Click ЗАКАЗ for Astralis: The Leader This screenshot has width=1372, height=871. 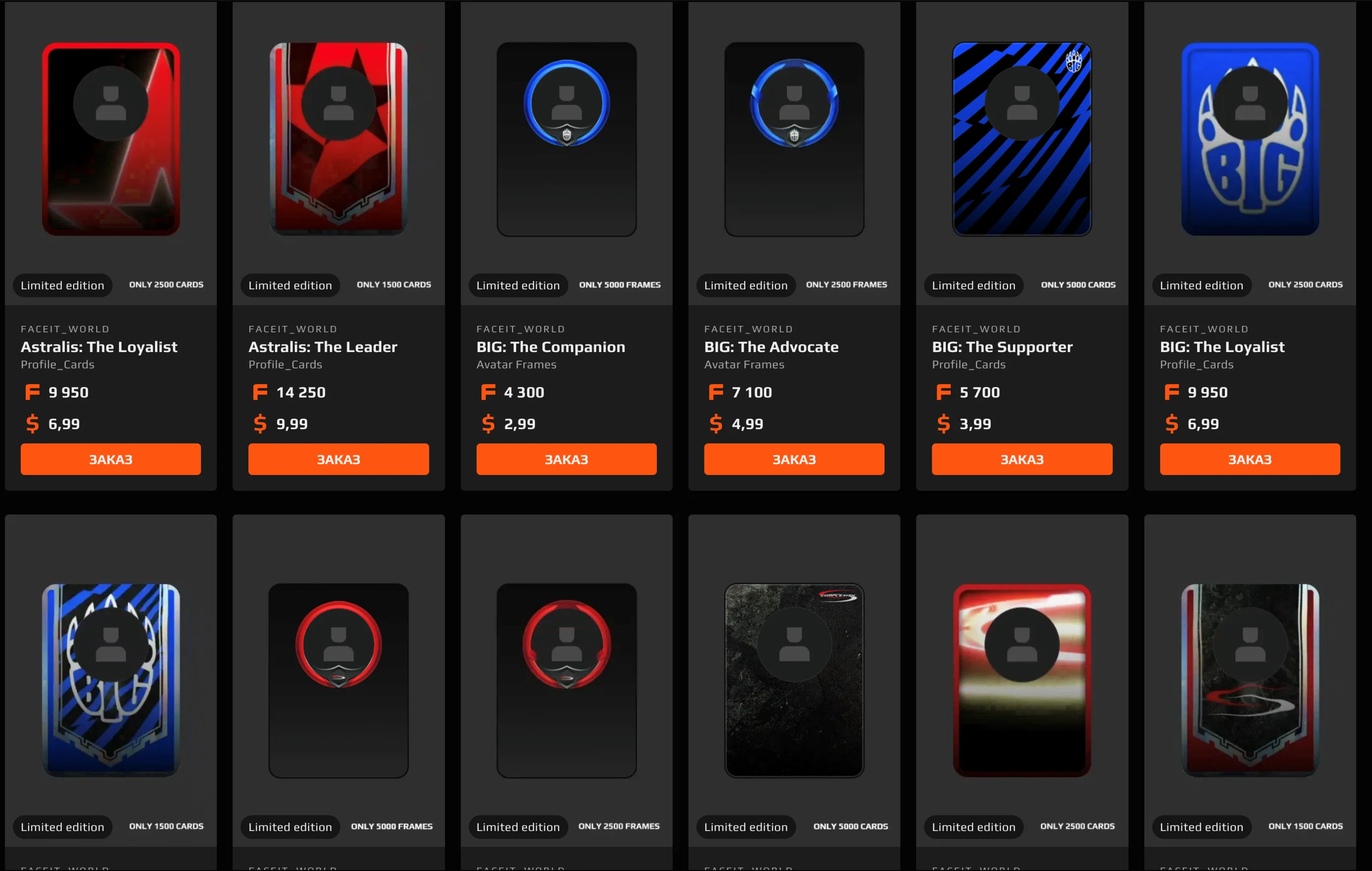338,459
